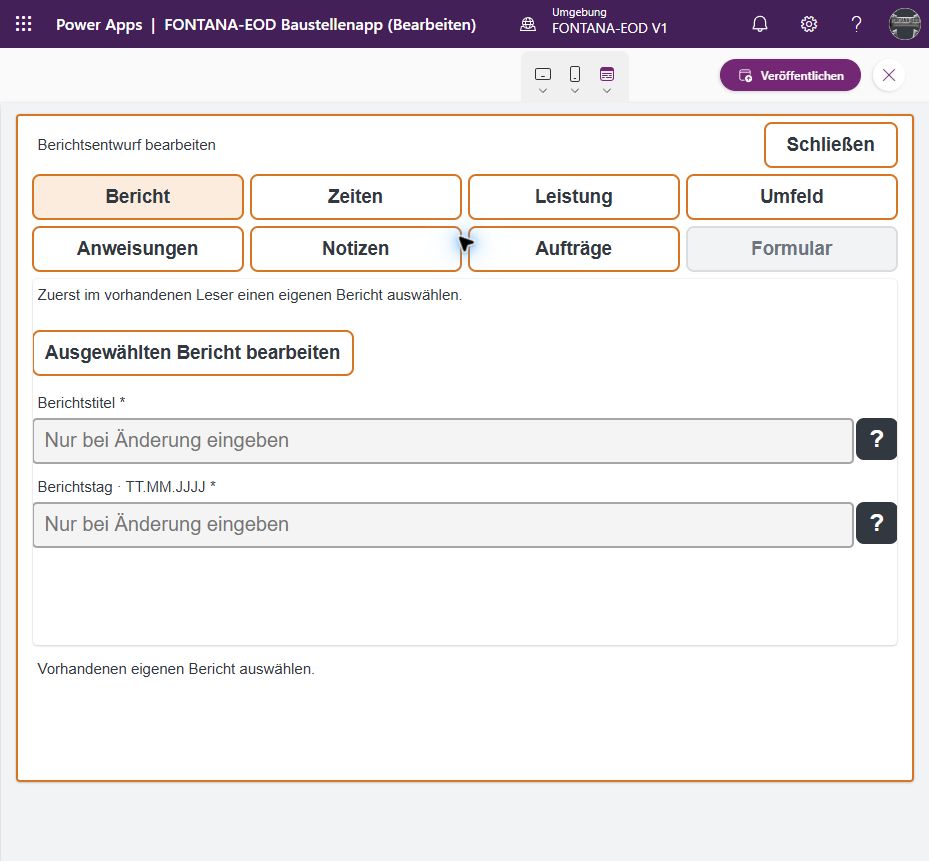Click the Veröffentlichen button

(790, 75)
